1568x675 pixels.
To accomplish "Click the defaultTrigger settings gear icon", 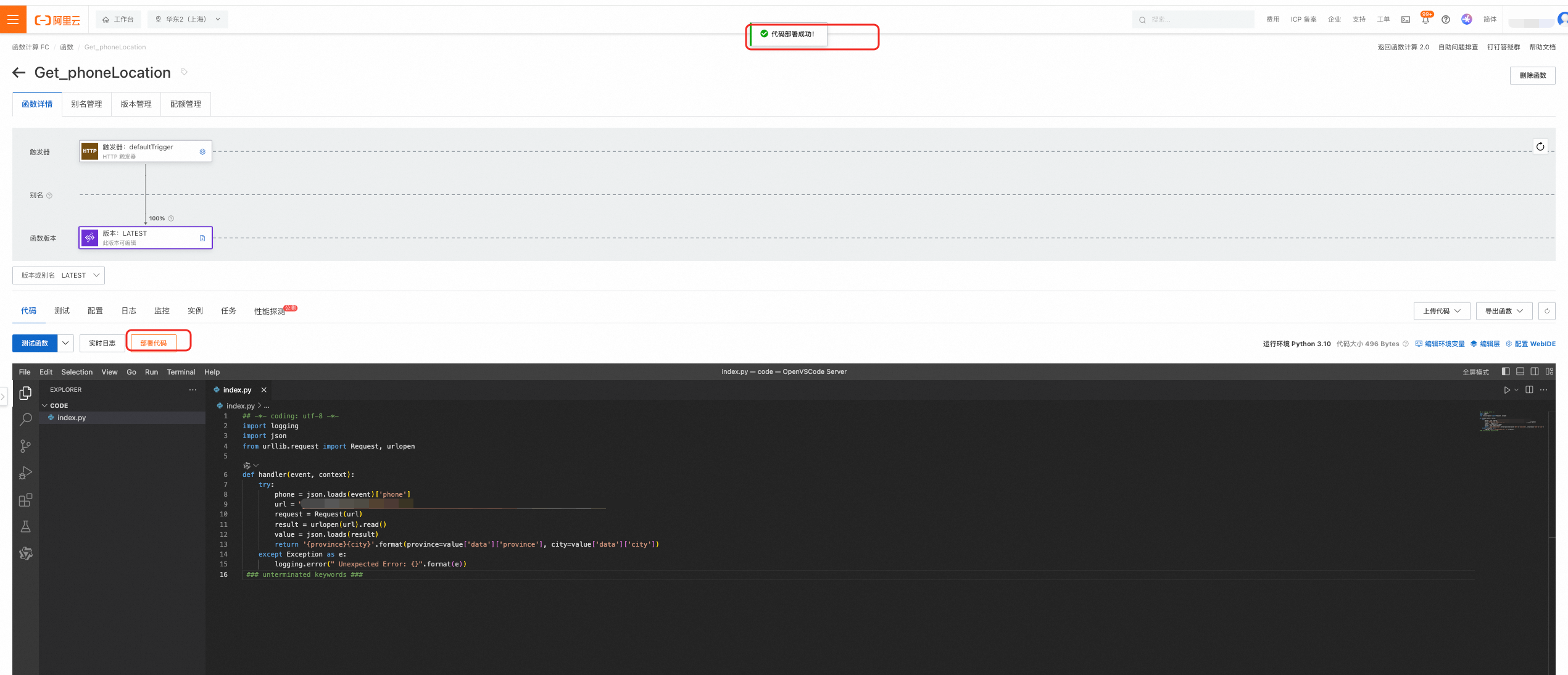I will (202, 152).
